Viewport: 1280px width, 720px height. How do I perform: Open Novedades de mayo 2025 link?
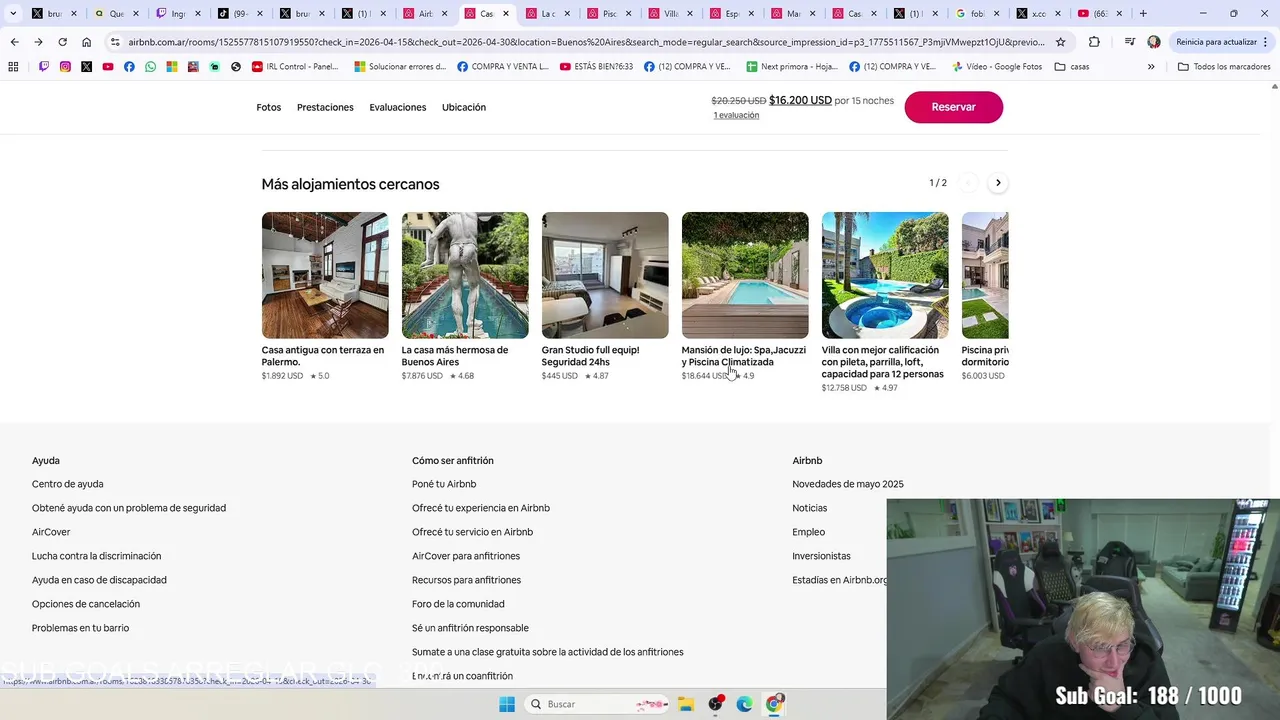848,484
